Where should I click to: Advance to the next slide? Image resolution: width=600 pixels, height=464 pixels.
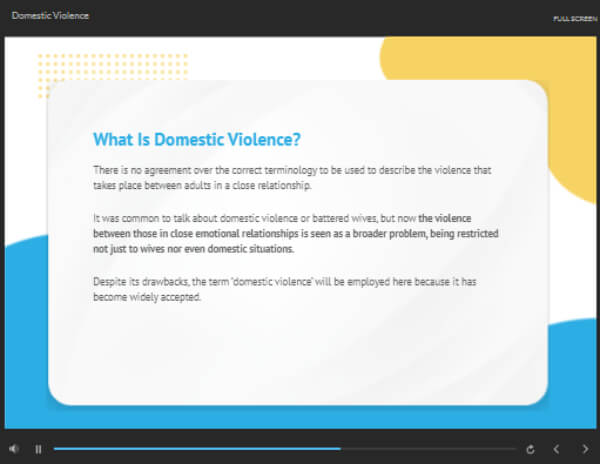tap(585, 449)
